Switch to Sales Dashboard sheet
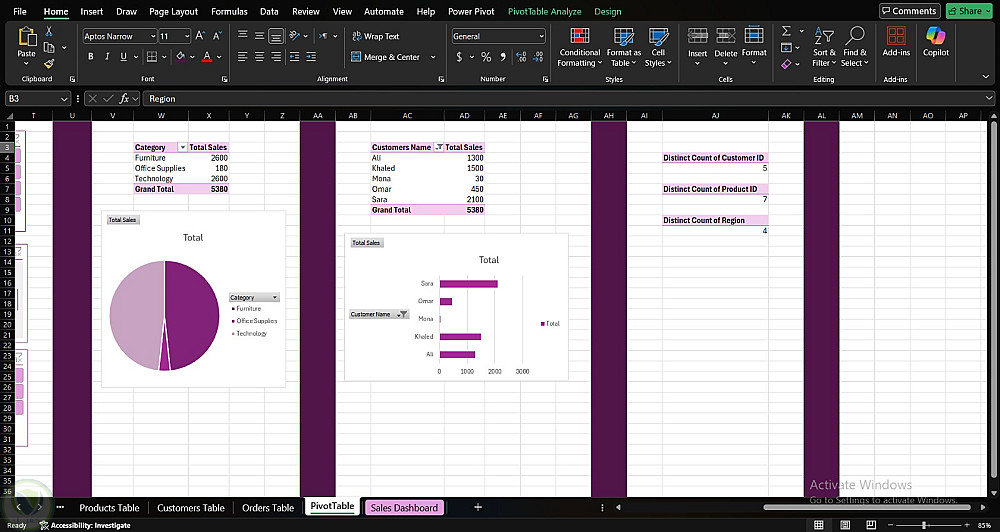The width and height of the screenshot is (1000, 532). [x=404, y=508]
